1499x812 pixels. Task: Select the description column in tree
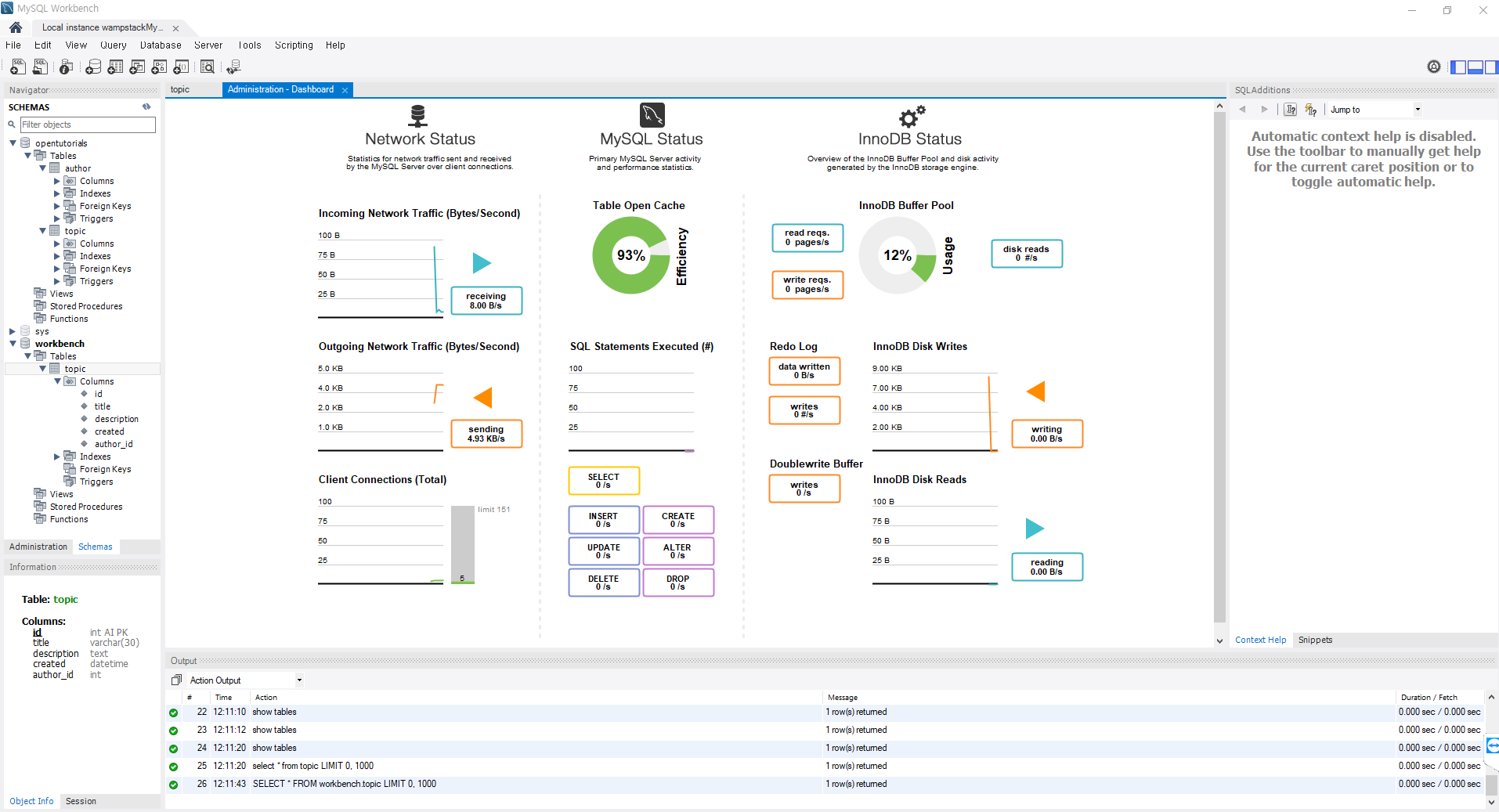[117, 419]
